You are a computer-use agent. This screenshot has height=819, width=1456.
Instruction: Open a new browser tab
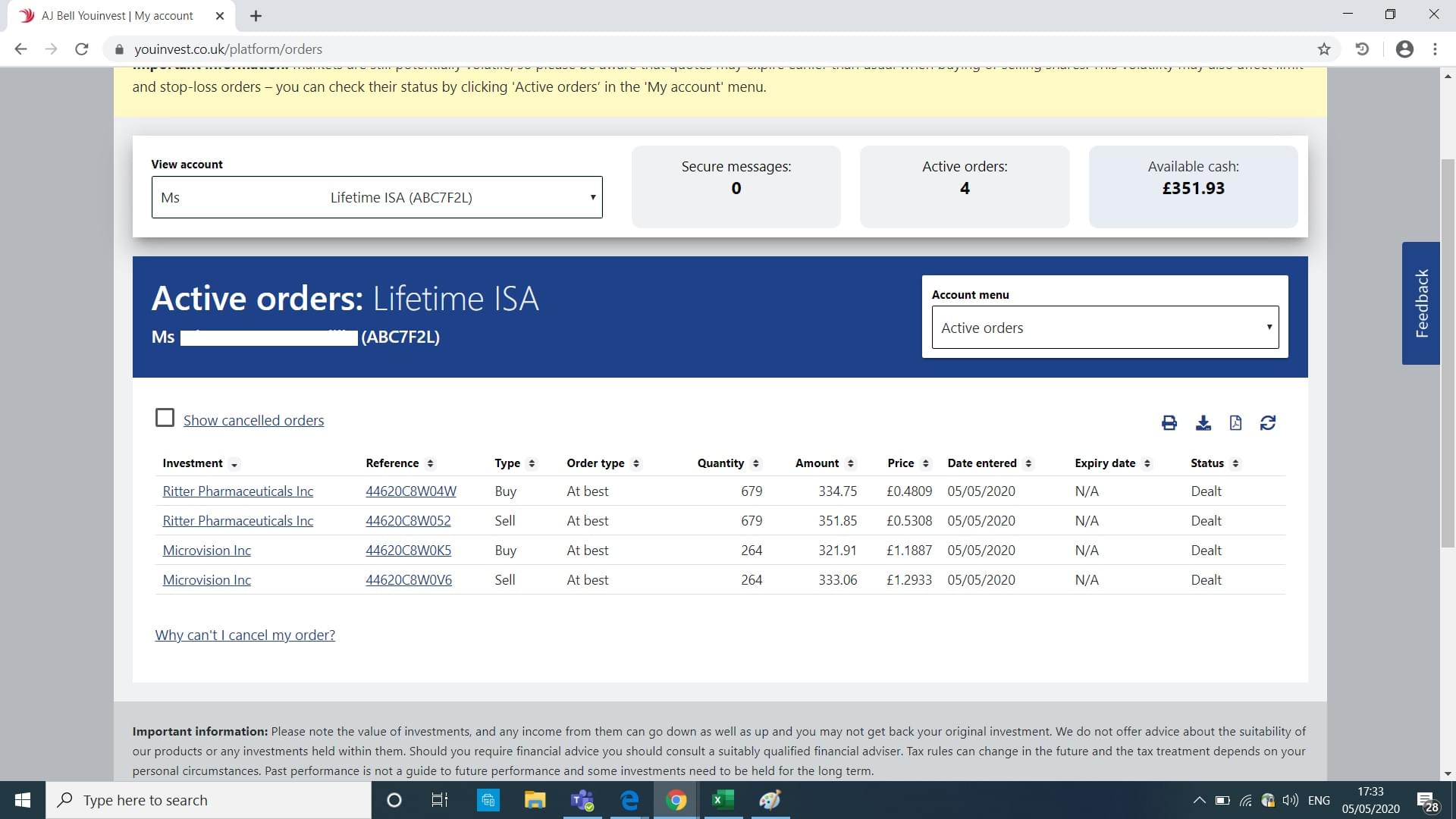coord(256,16)
